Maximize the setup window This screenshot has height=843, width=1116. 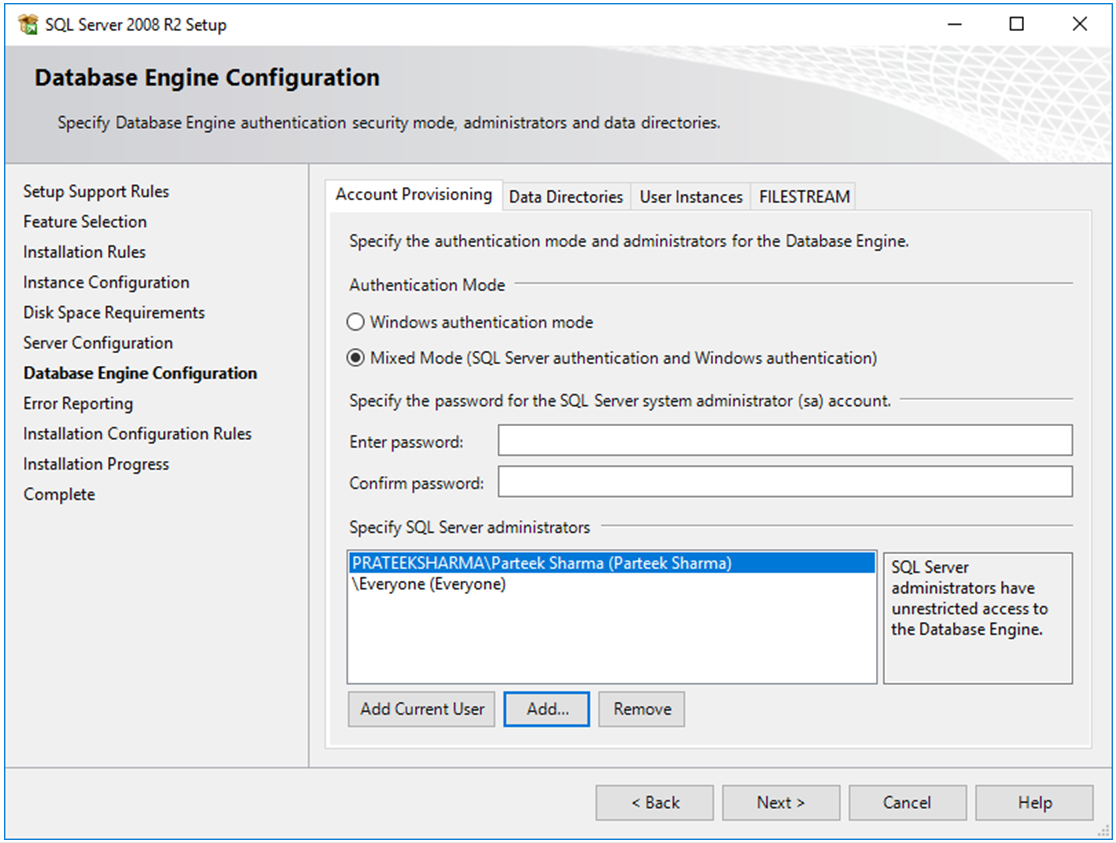1016,24
